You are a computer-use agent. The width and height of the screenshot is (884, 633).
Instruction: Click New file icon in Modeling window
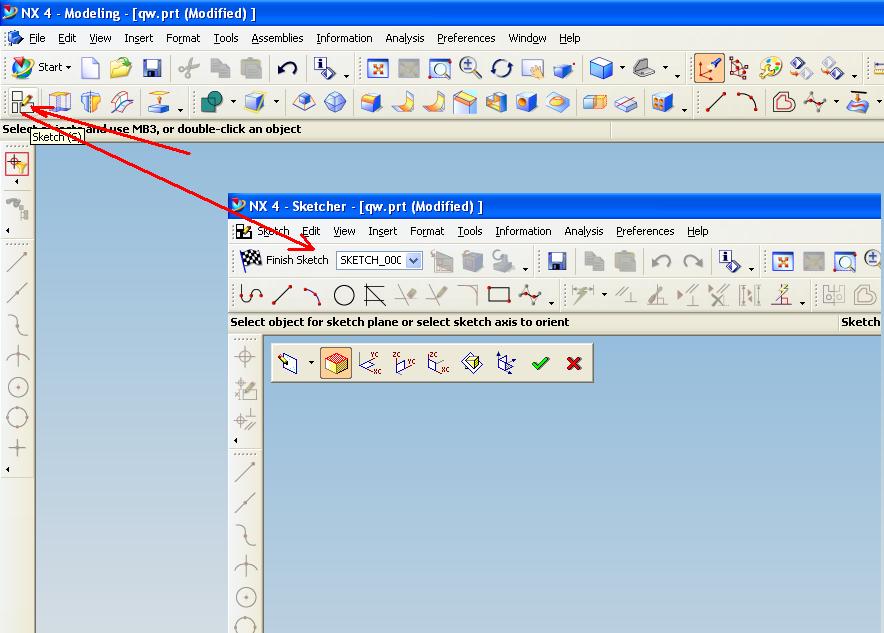point(90,68)
